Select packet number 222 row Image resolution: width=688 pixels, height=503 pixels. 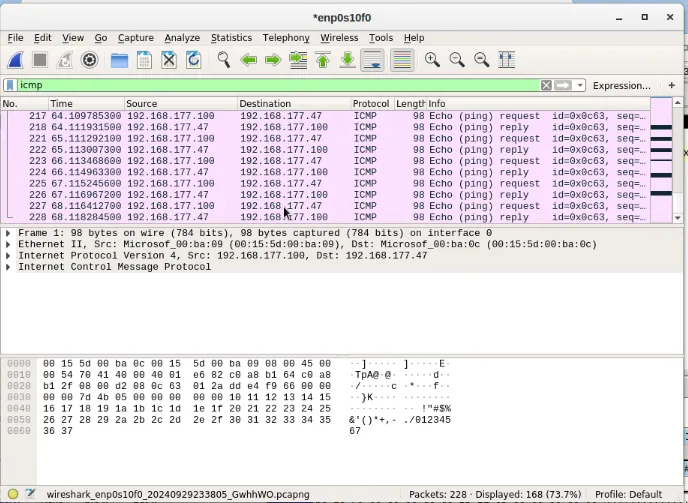click(325, 150)
